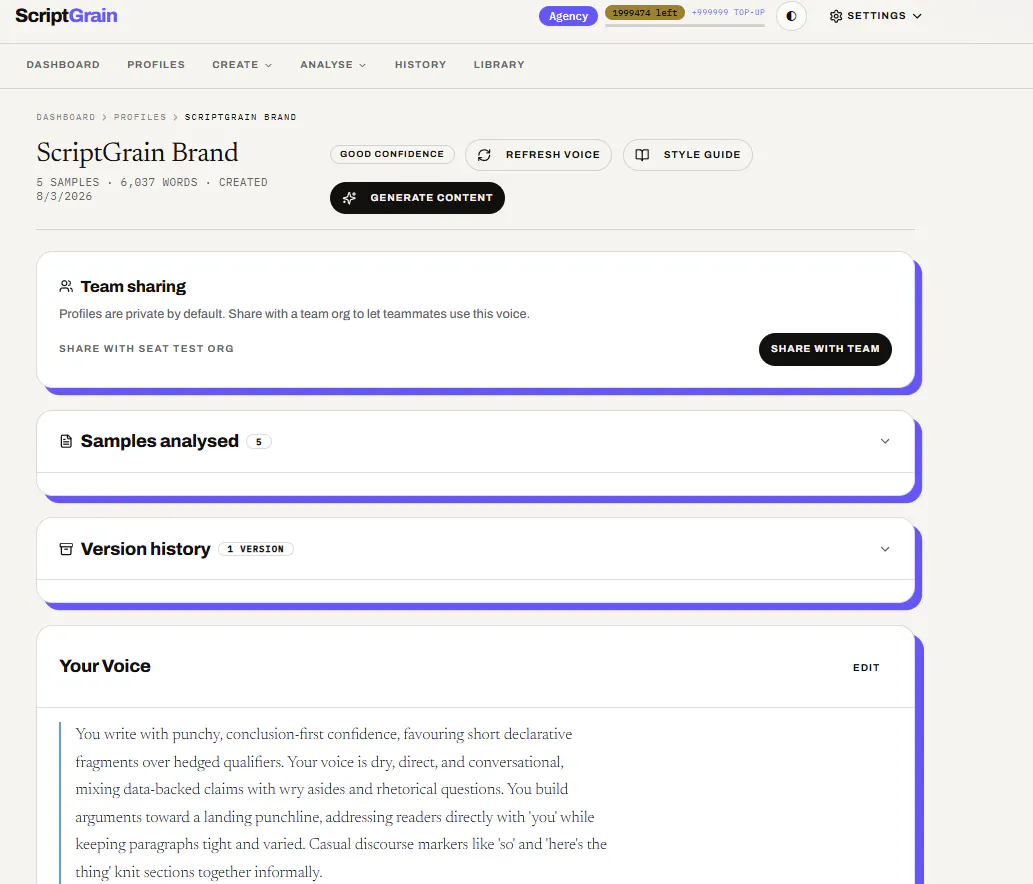Image resolution: width=1033 pixels, height=884 pixels.
Task: Click the ScriptGrain logo
Action: click(66, 16)
